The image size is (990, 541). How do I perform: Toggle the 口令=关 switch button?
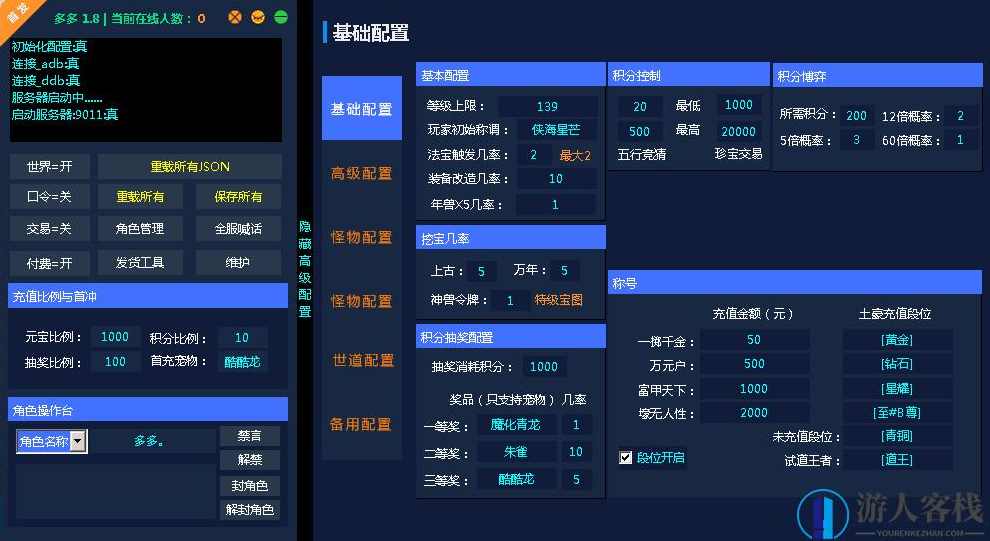coord(49,197)
